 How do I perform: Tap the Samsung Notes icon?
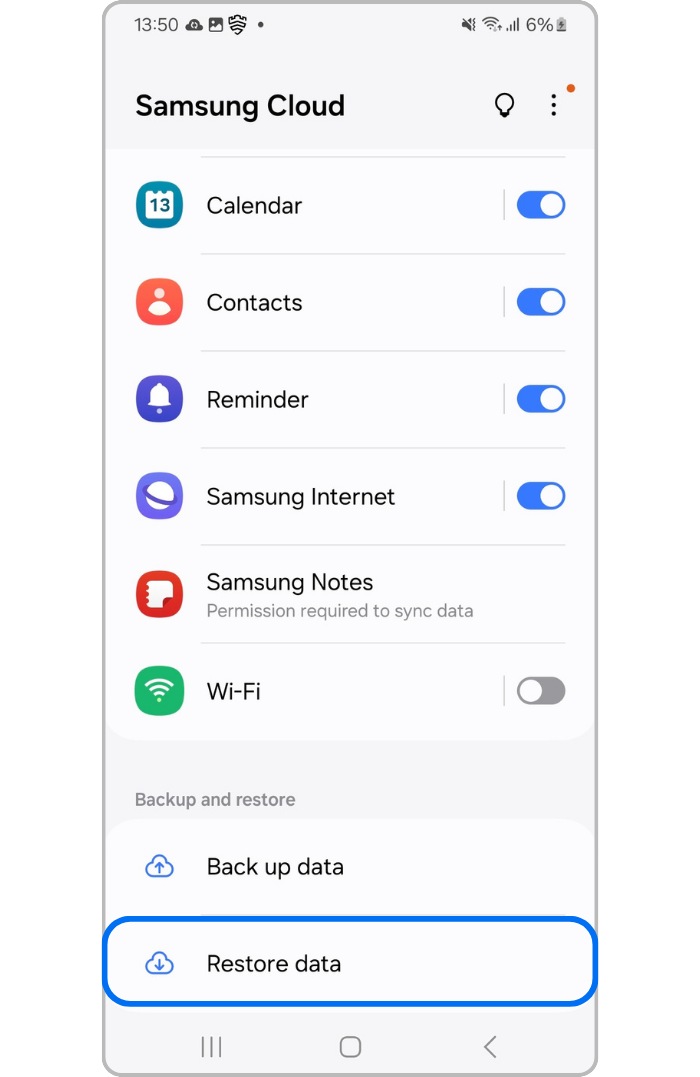click(159, 594)
